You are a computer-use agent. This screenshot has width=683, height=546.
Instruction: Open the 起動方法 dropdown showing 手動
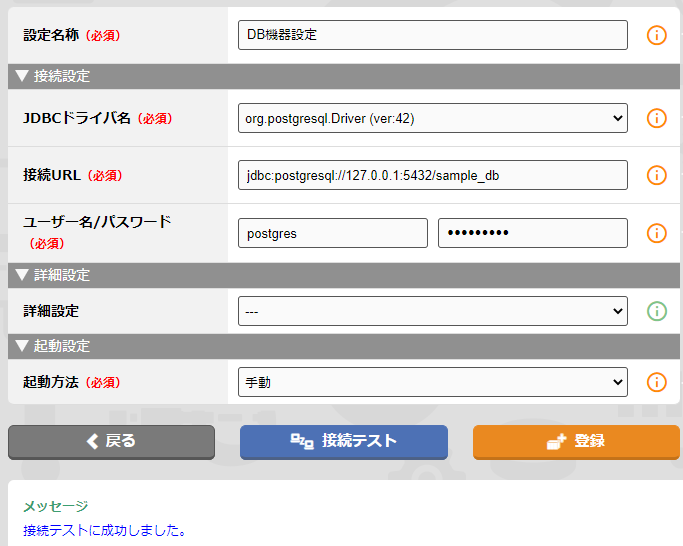432,382
